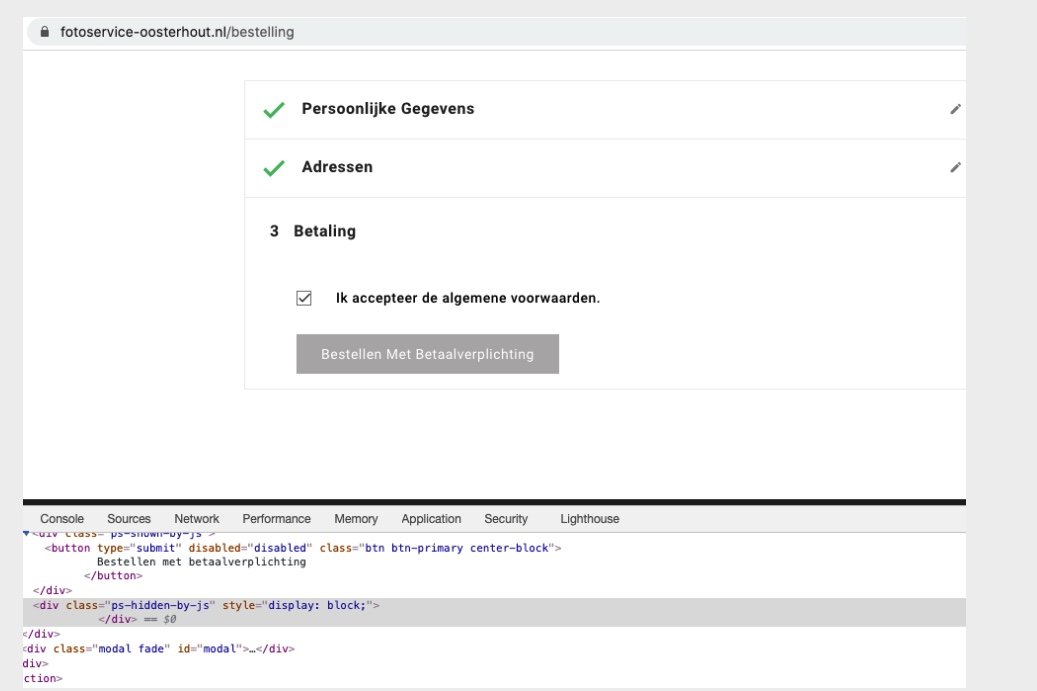The image size is (1037, 691).
Task: Go to the Performance tab
Action: coord(276,519)
